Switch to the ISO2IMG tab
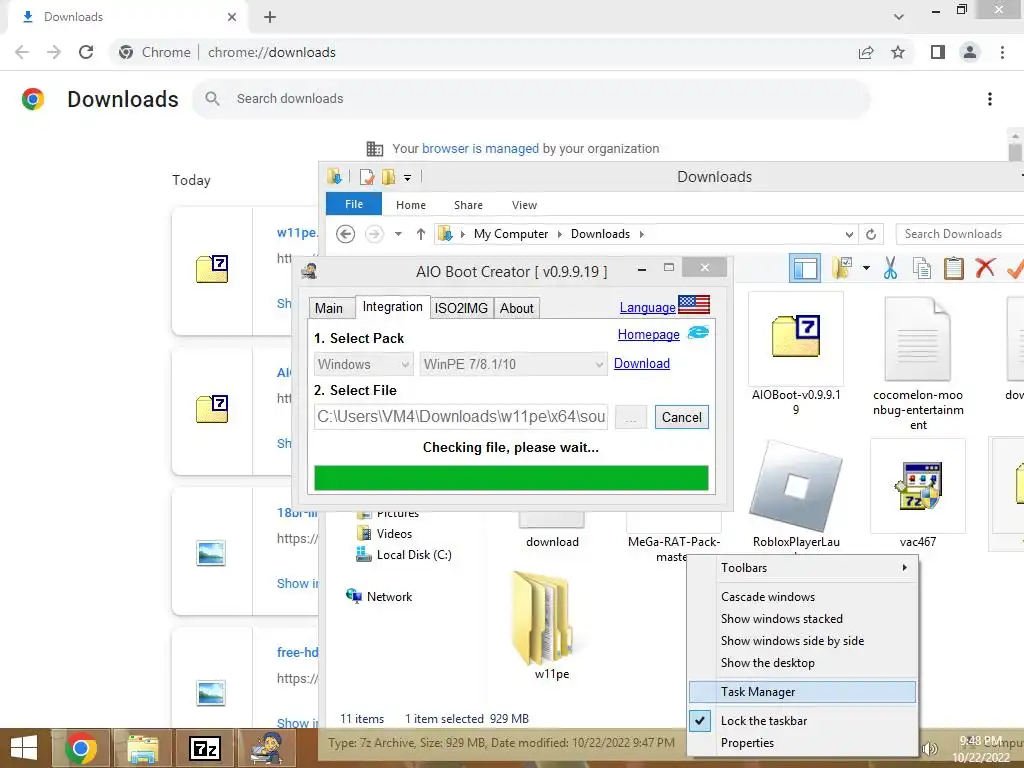The height and width of the screenshot is (768, 1024). click(461, 308)
